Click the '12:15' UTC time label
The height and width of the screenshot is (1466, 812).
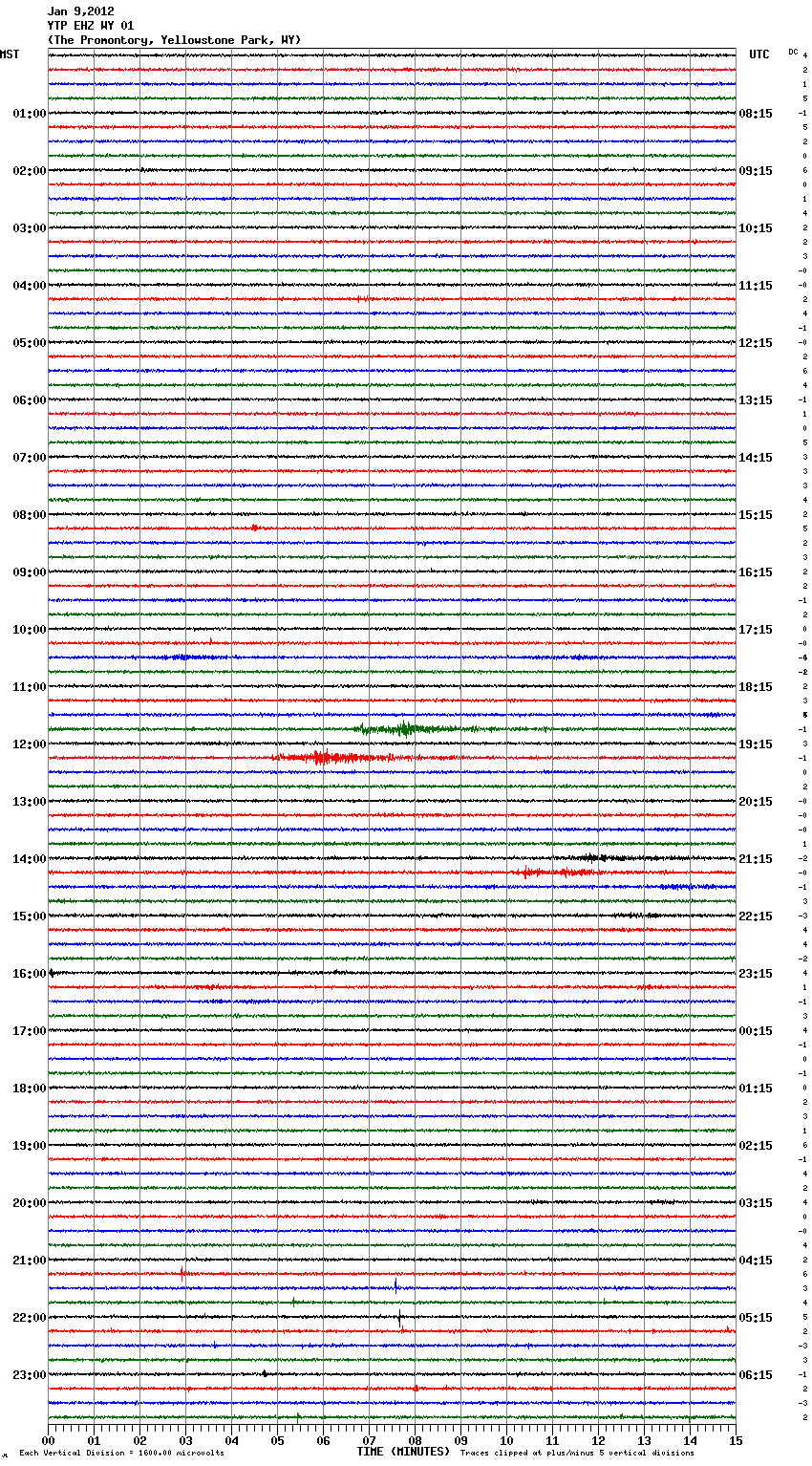(756, 343)
